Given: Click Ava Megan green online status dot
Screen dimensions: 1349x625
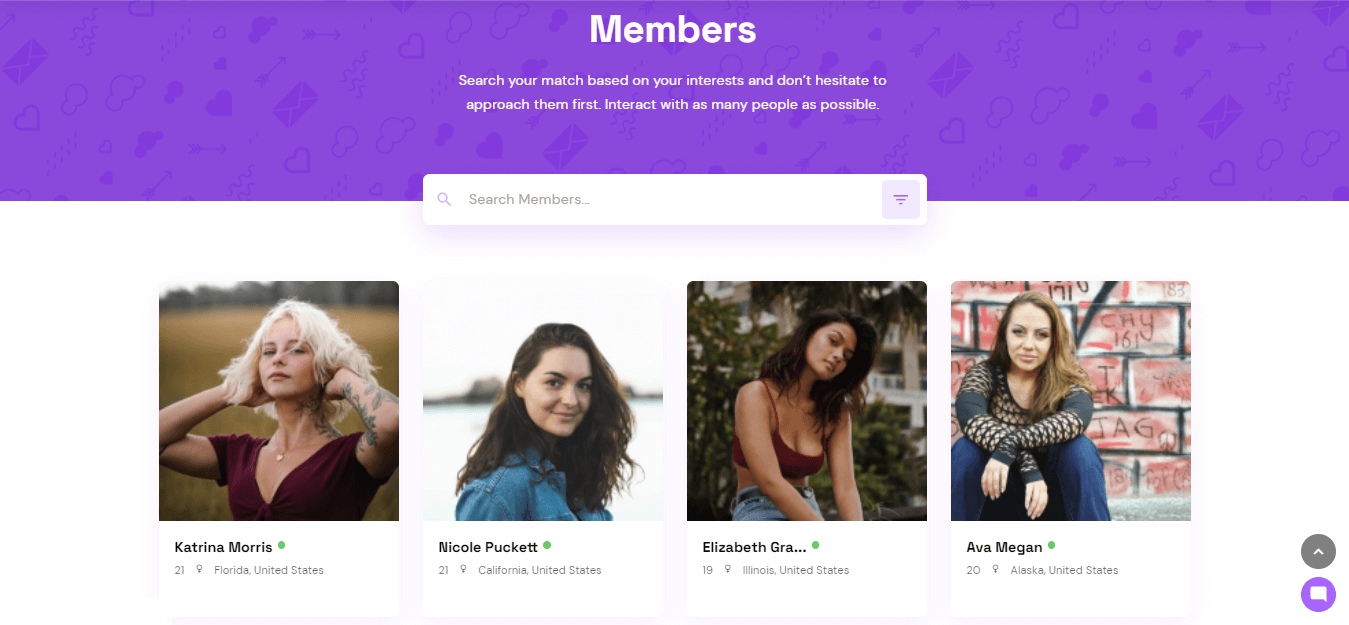Looking at the screenshot, I should click(1051, 545).
